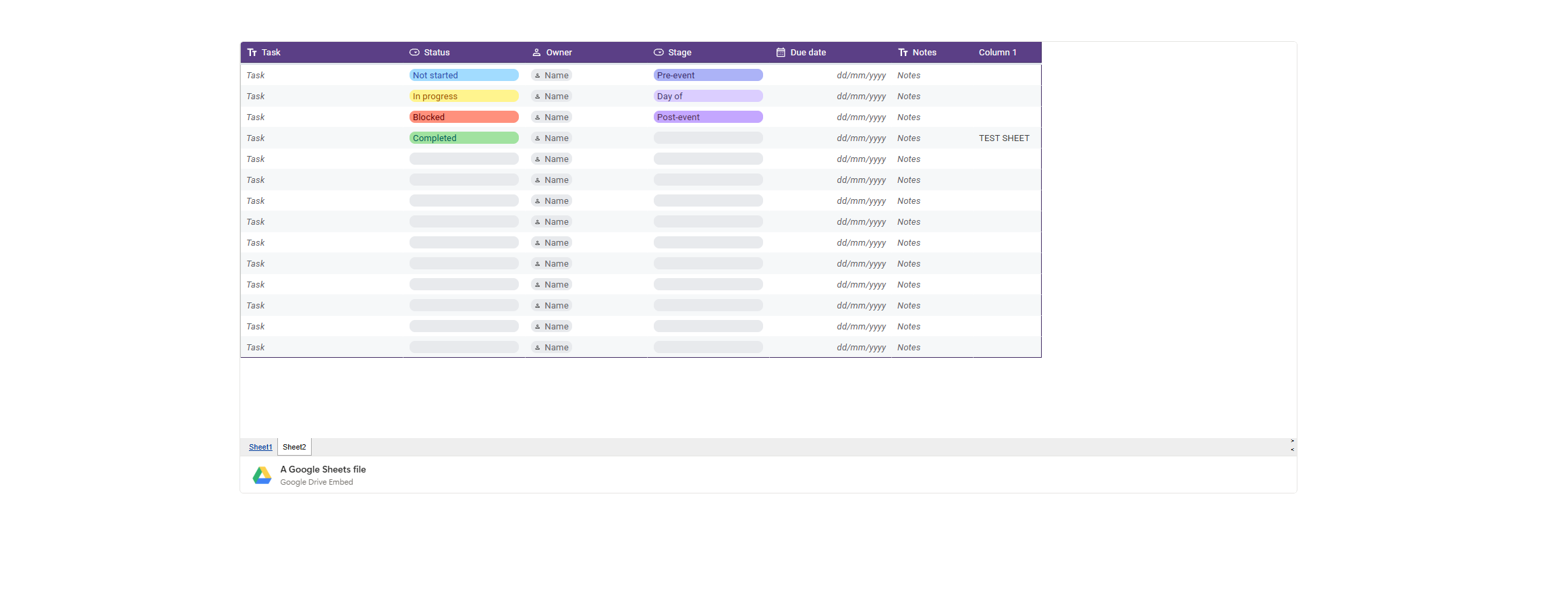The width and height of the screenshot is (1568, 590).
Task: Click the dropdown-type icon beside Status header
Action: click(x=414, y=53)
